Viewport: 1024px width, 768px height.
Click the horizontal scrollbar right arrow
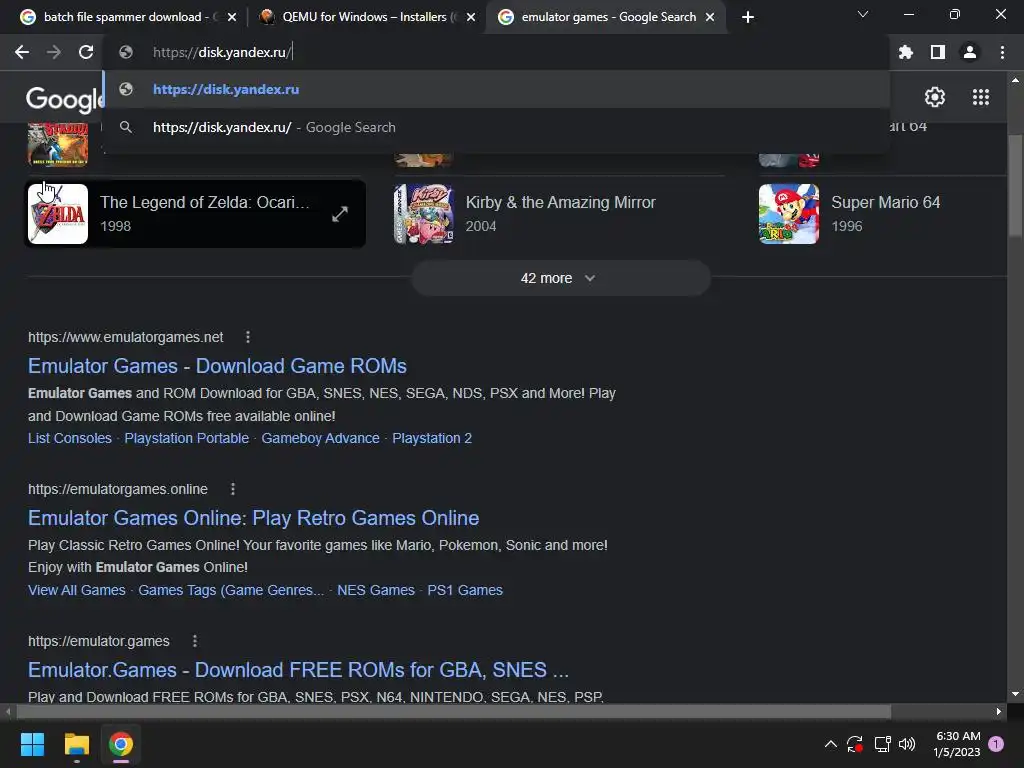click(x=999, y=711)
